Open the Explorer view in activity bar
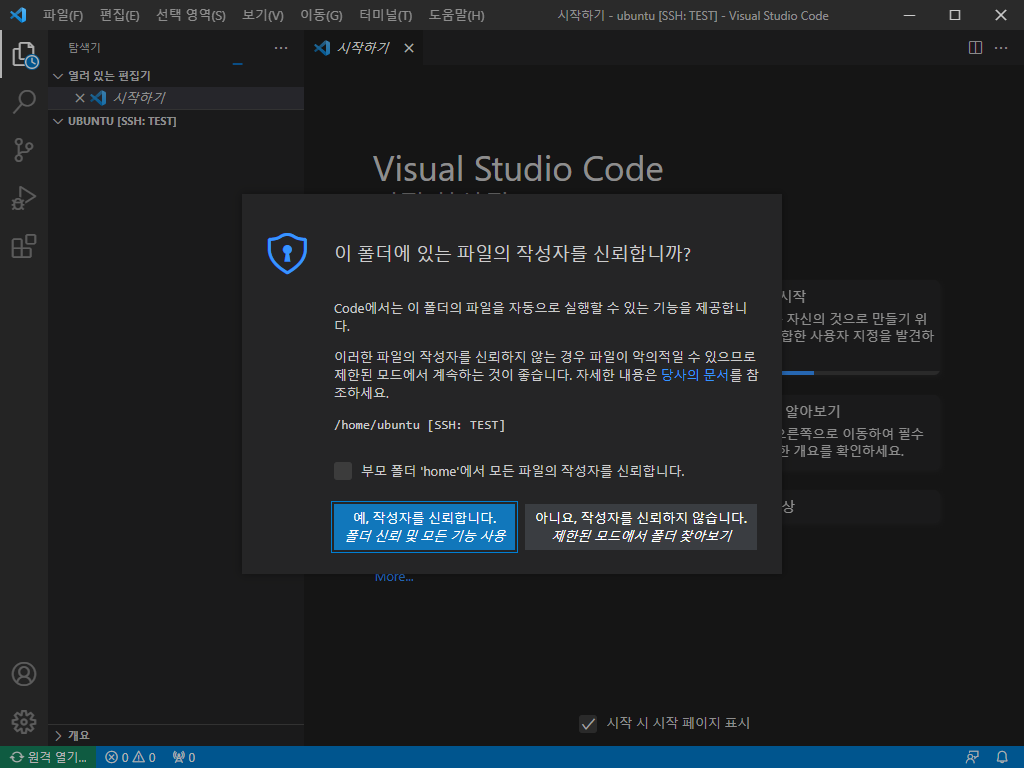Image resolution: width=1024 pixels, height=768 pixels. pyautogui.click(x=24, y=54)
